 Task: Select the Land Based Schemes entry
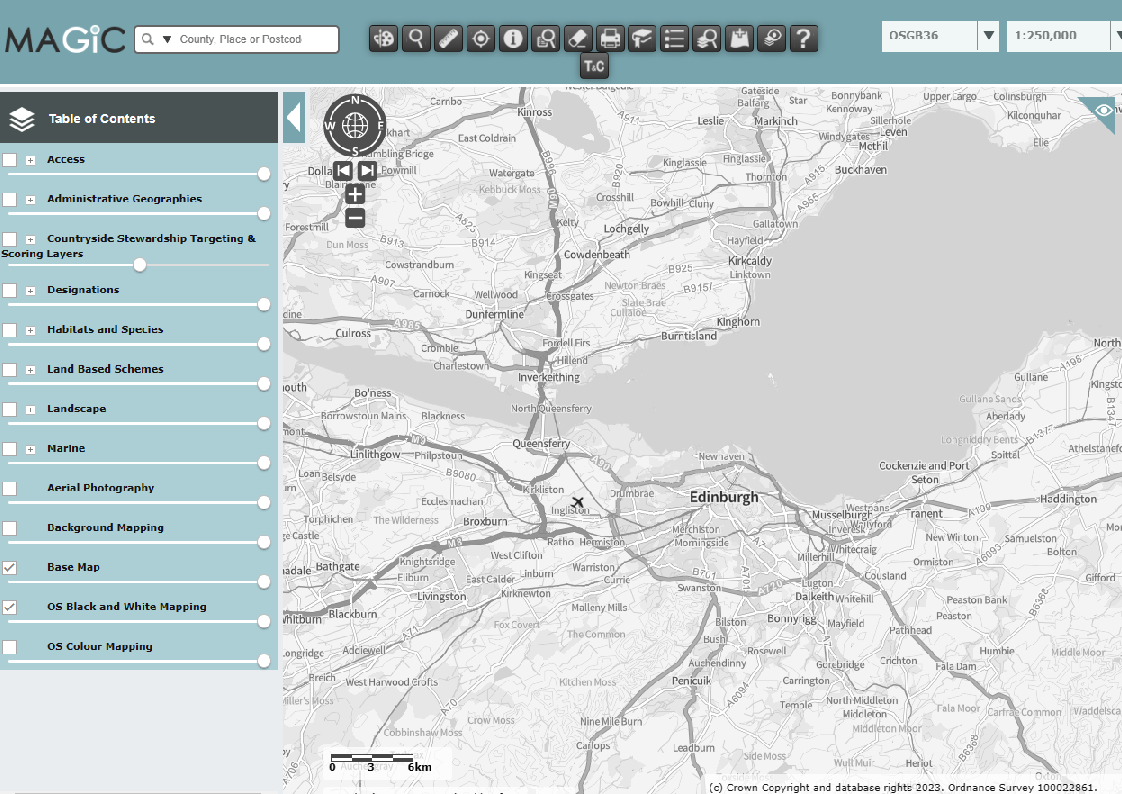point(105,369)
